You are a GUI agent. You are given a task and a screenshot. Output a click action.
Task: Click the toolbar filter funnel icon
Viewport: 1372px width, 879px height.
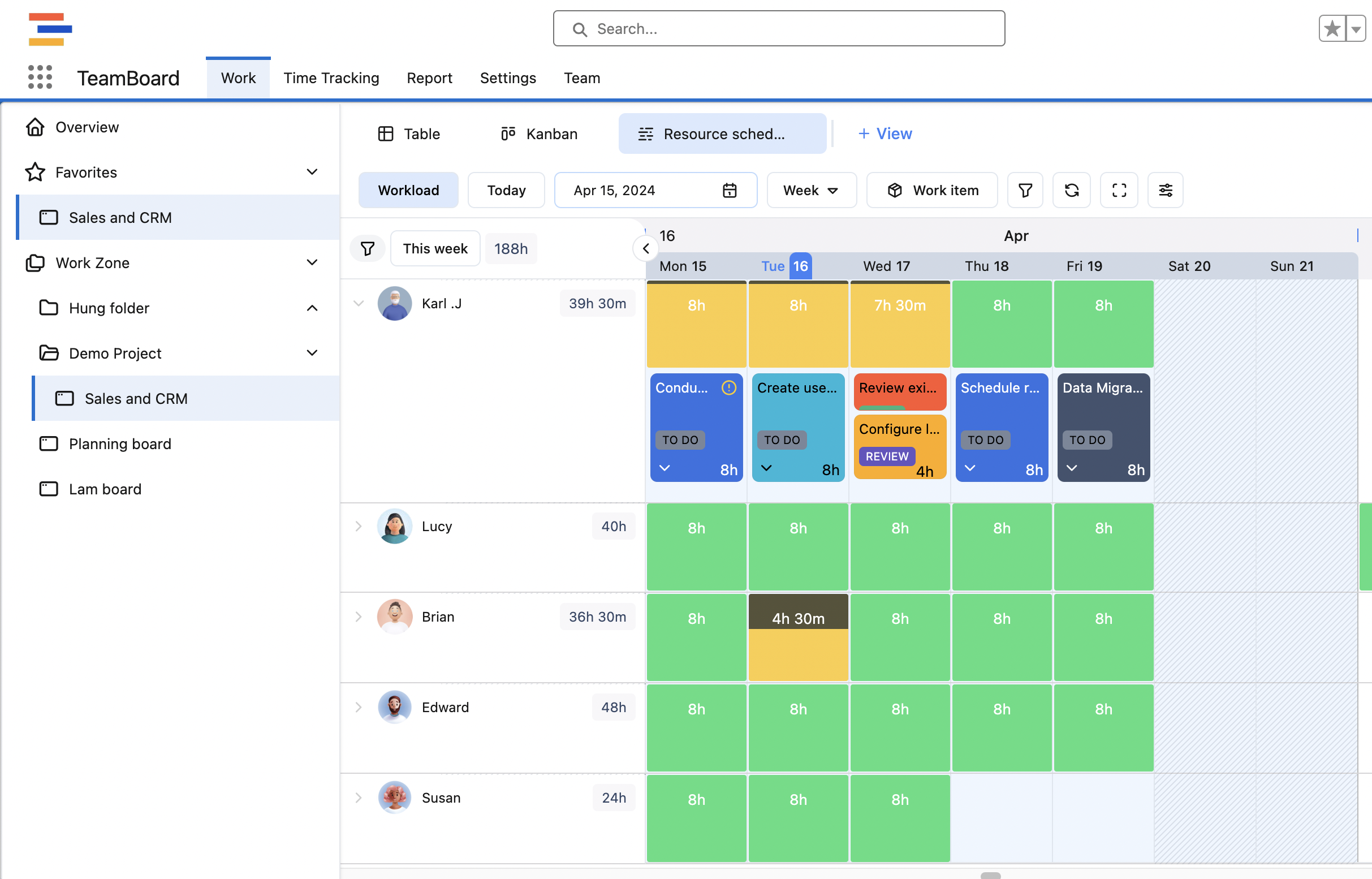coord(1025,190)
